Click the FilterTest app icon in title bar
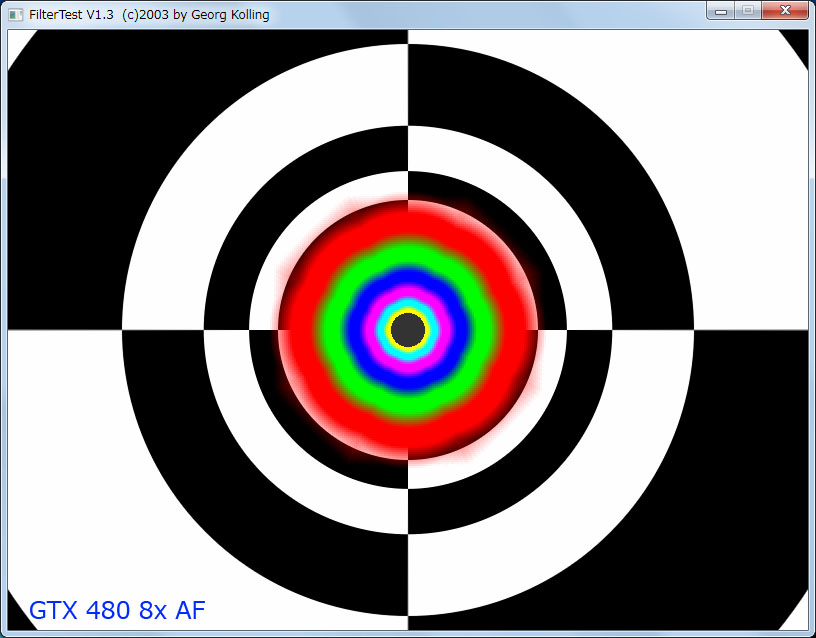816x638 pixels. [16, 15]
